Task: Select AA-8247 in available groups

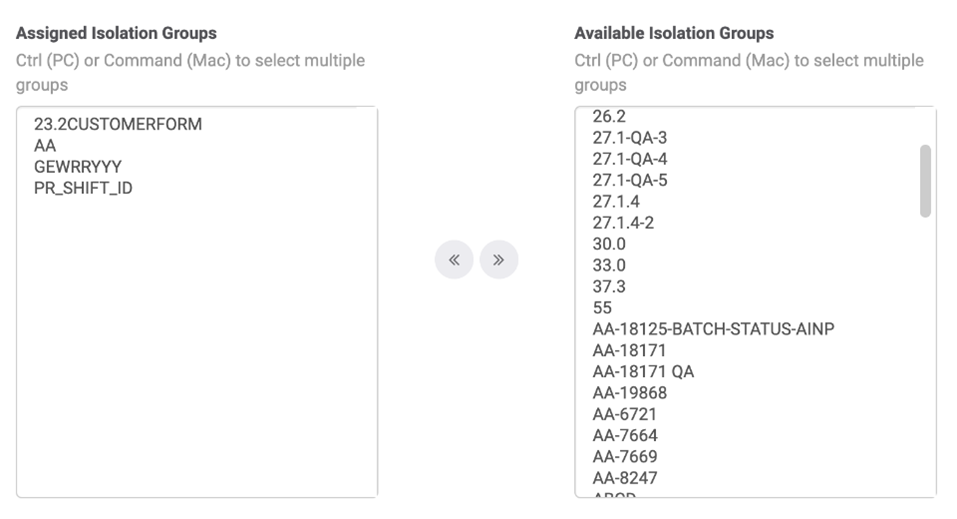Action: 625,477
